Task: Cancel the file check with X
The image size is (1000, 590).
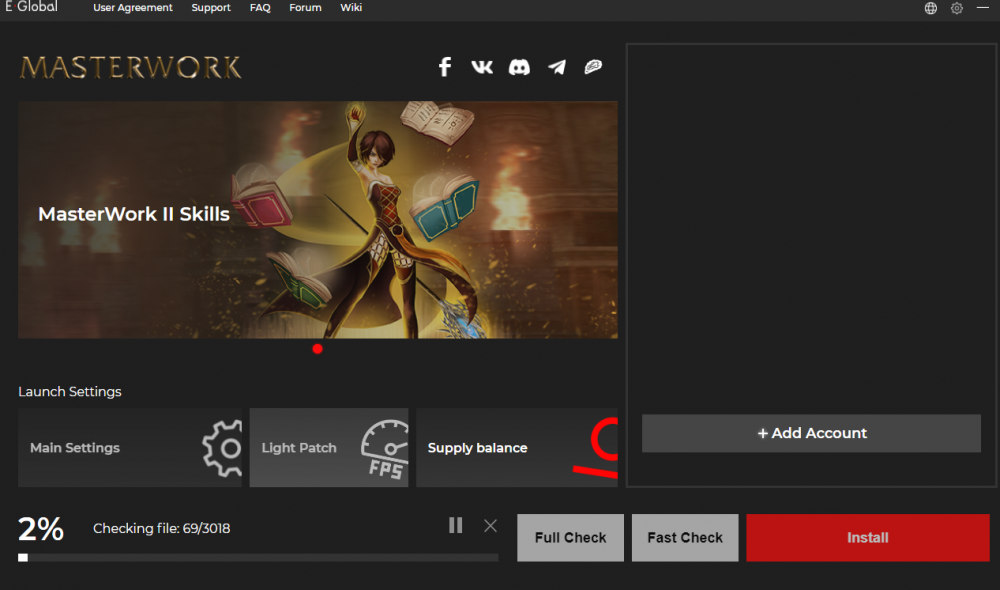Action: coord(490,525)
